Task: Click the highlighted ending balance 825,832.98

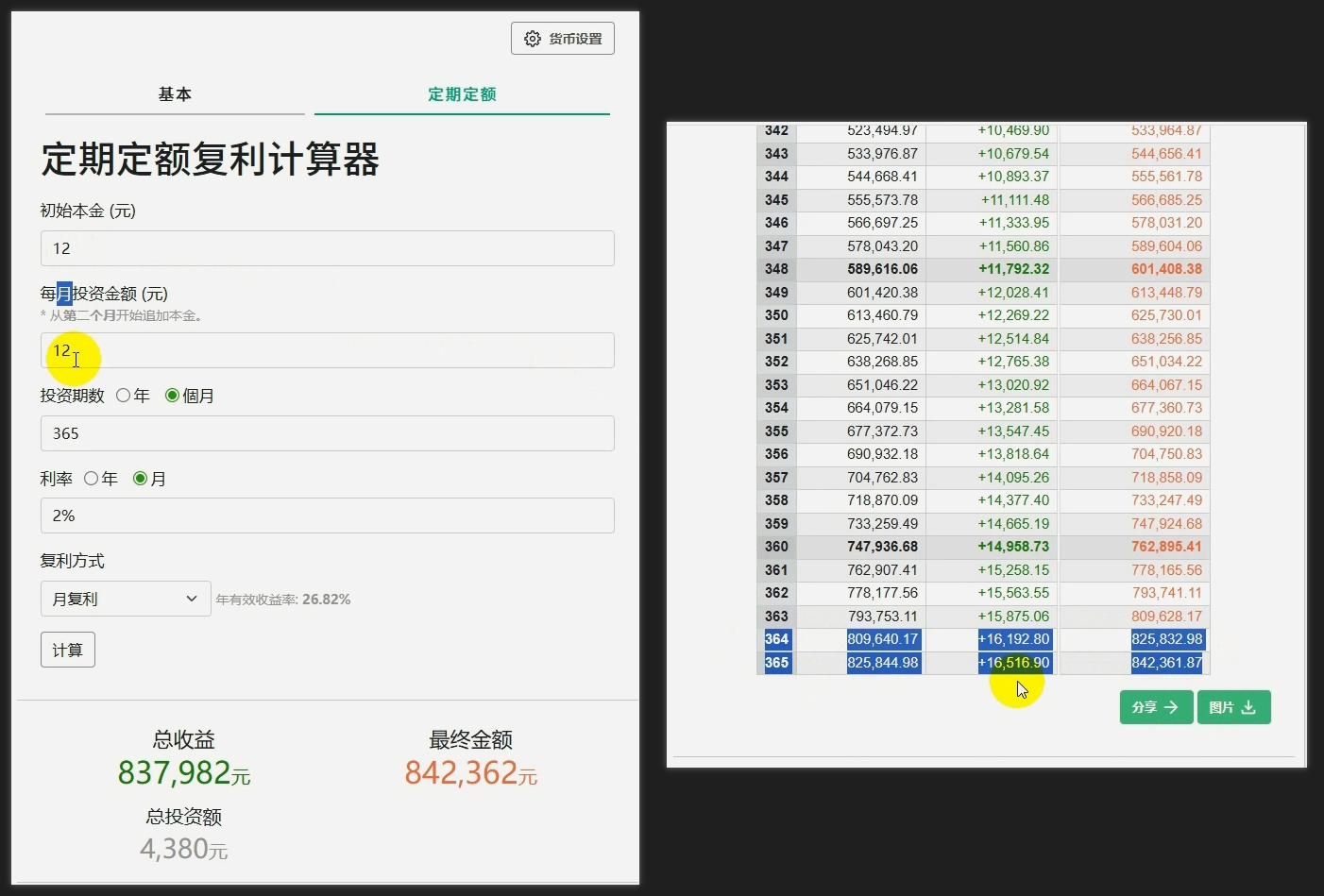Action: tap(1167, 639)
